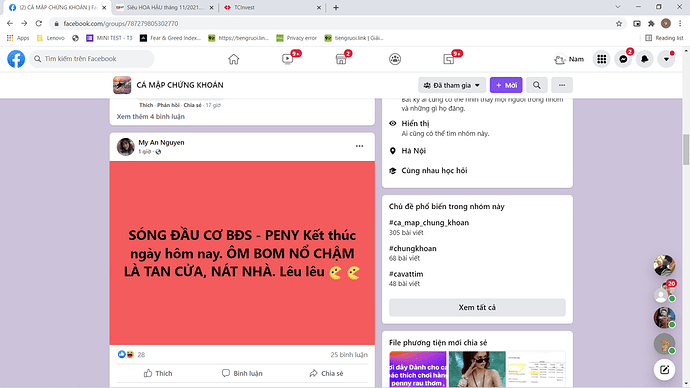Open hashtag #ca_map_chung_khoan

pos(429,223)
